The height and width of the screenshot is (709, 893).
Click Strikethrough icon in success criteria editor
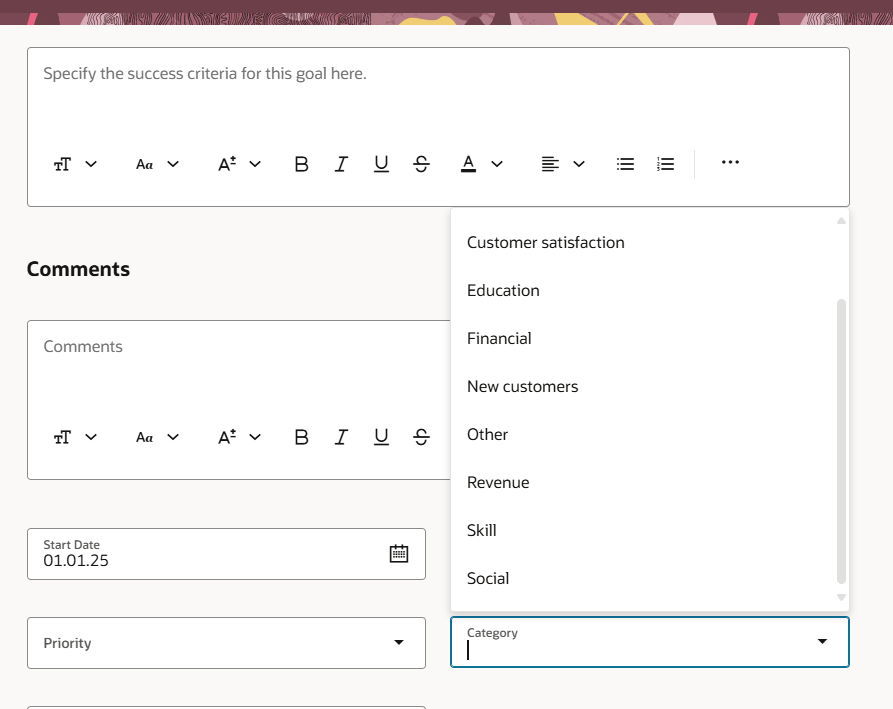point(421,164)
